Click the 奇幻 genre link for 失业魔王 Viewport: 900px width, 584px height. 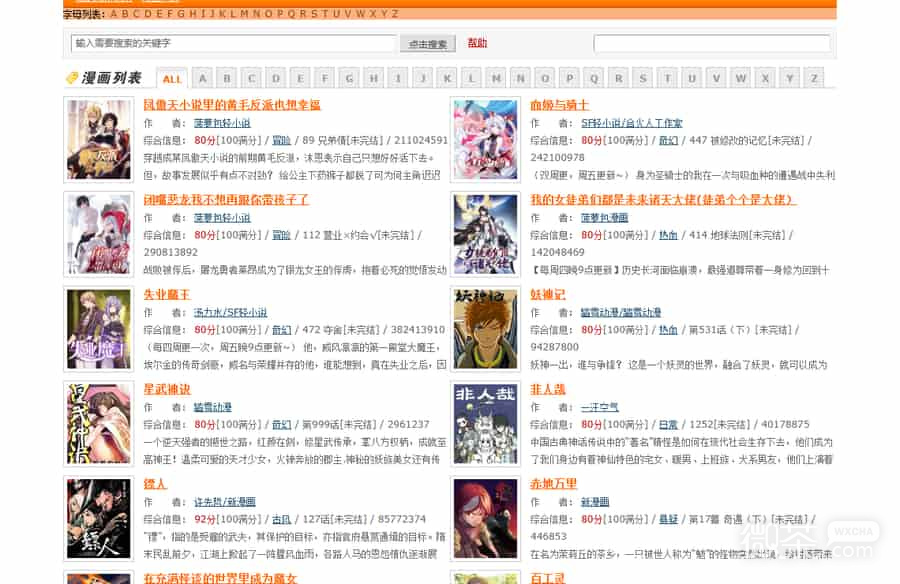click(x=281, y=330)
